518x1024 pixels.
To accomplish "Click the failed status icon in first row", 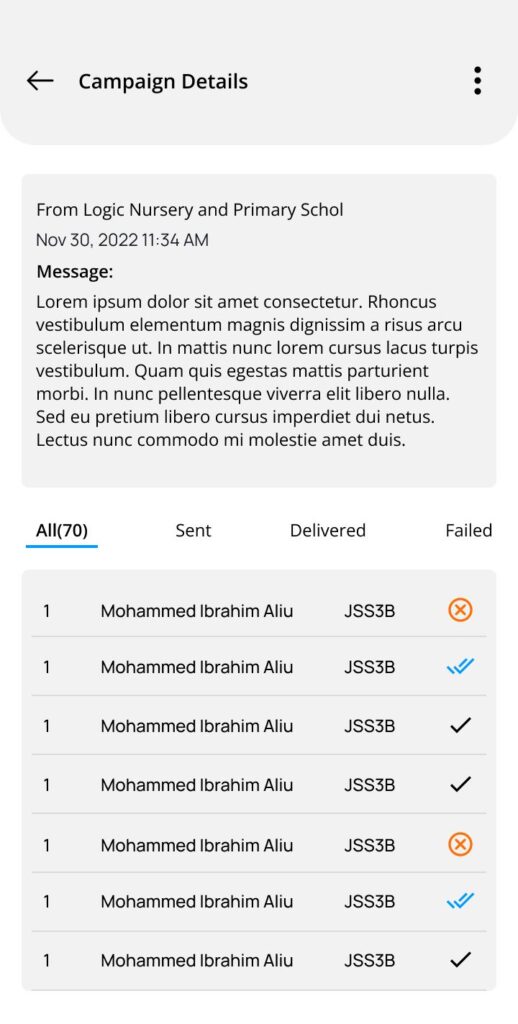I will [x=461, y=610].
